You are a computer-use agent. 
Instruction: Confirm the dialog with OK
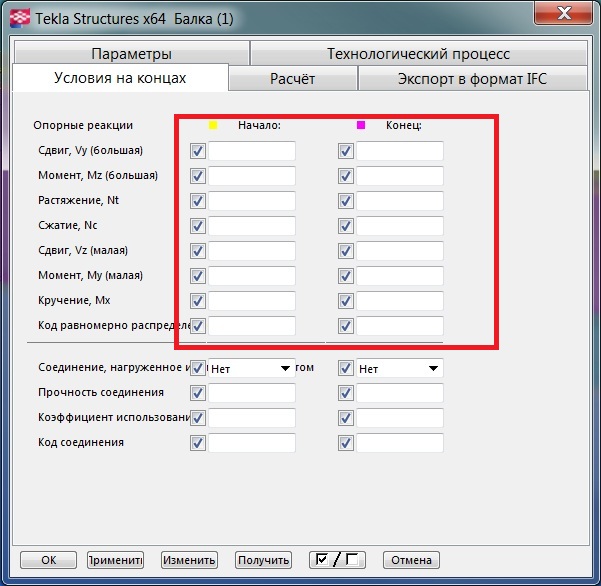tap(48, 560)
